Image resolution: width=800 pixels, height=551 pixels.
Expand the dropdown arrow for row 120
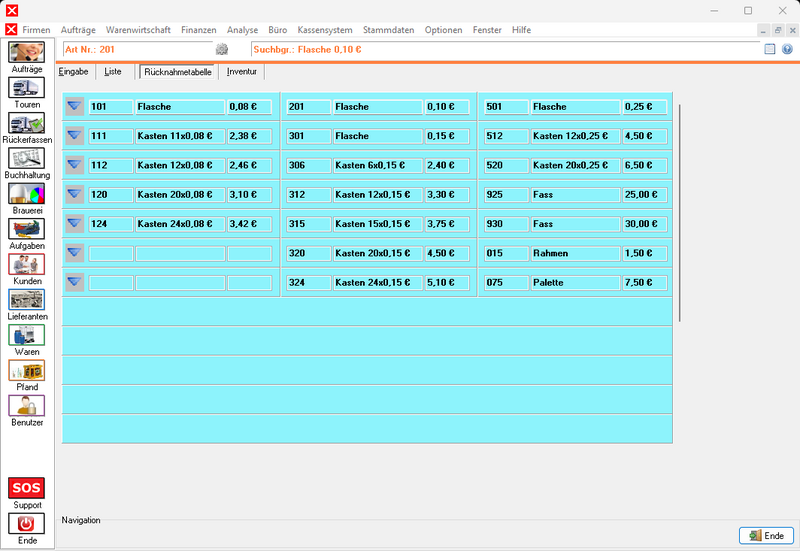point(74,194)
